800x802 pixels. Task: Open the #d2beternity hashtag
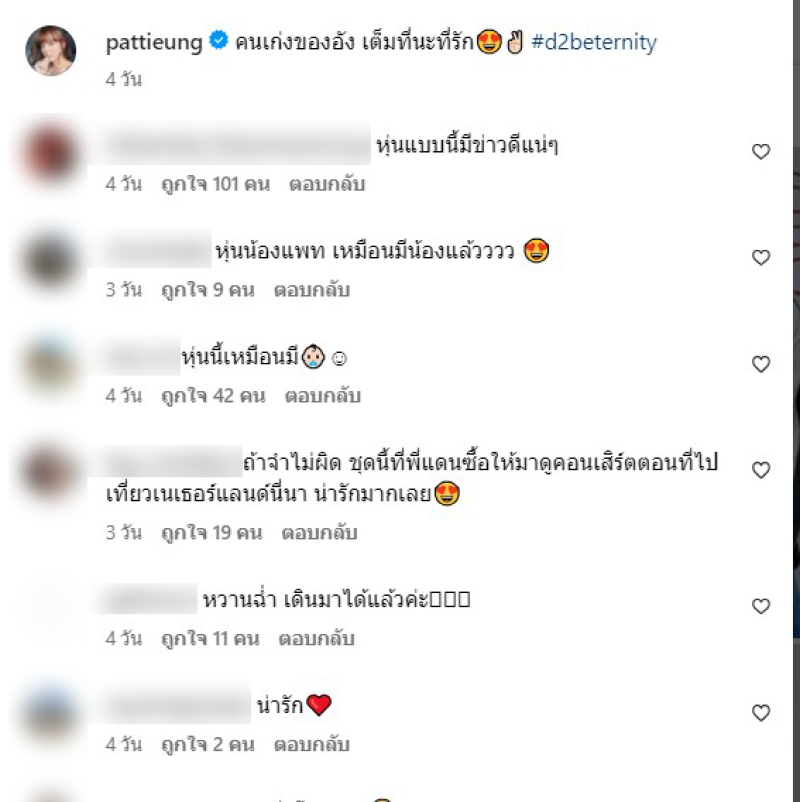click(594, 42)
